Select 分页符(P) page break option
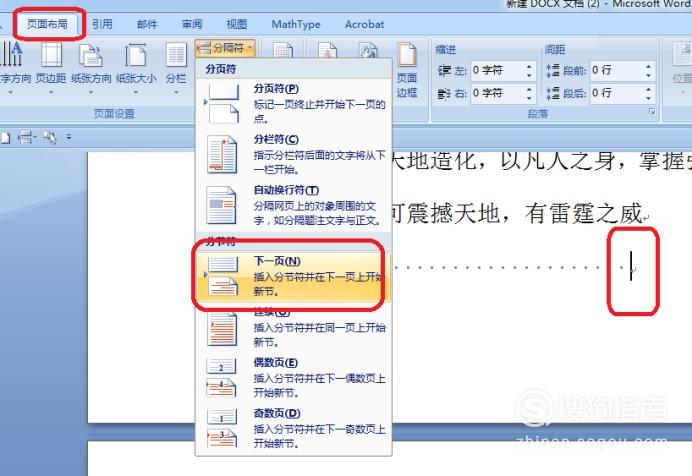This screenshot has height=476, width=692. 293,104
